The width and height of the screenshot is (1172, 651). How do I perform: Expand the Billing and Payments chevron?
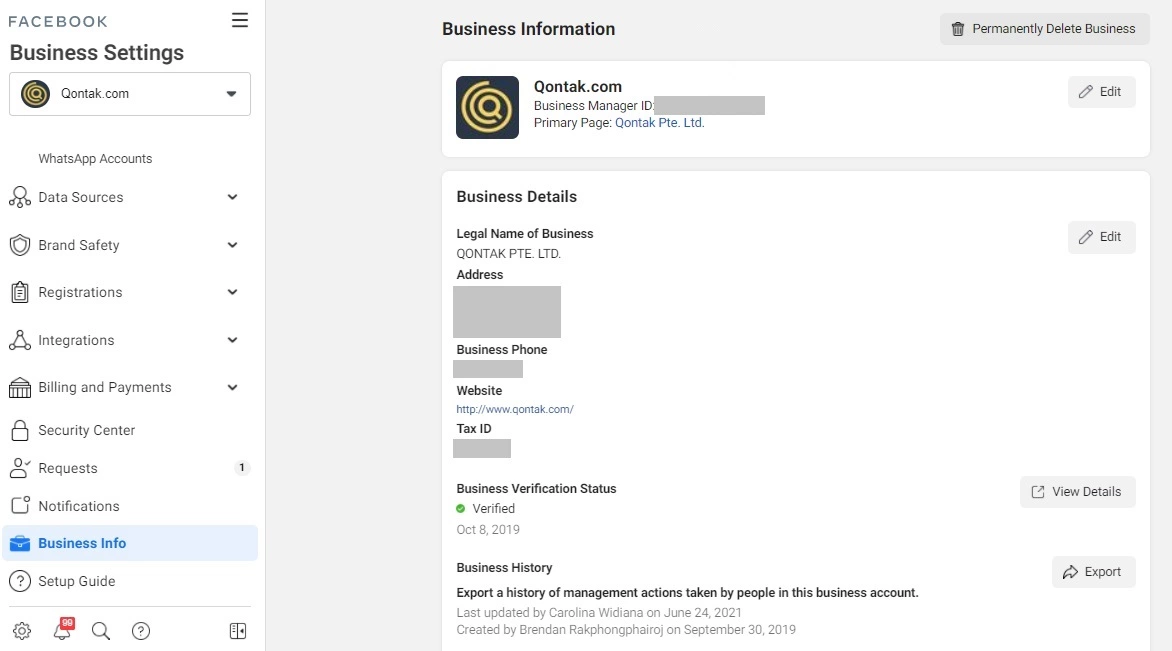click(x=232, y=387)
